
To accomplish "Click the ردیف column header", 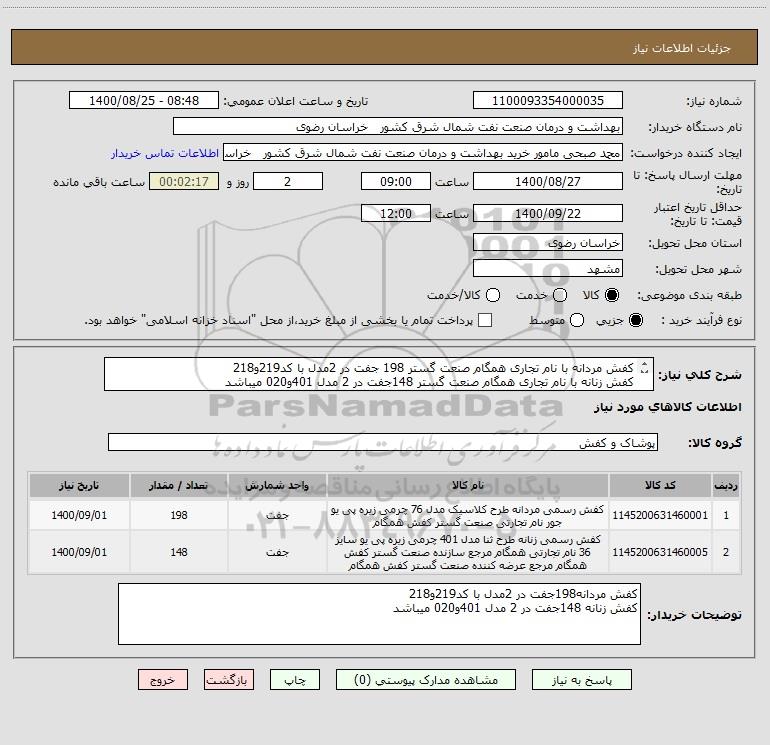I will (726, 485).
